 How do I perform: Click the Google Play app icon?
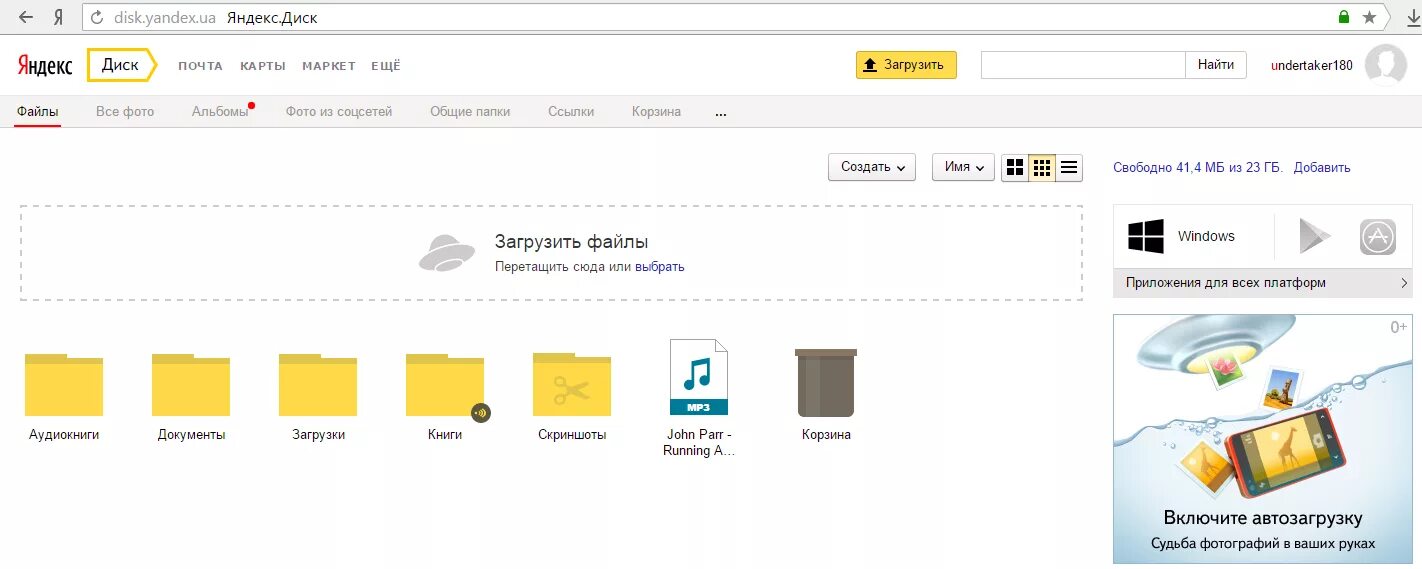pos(1314,237)
